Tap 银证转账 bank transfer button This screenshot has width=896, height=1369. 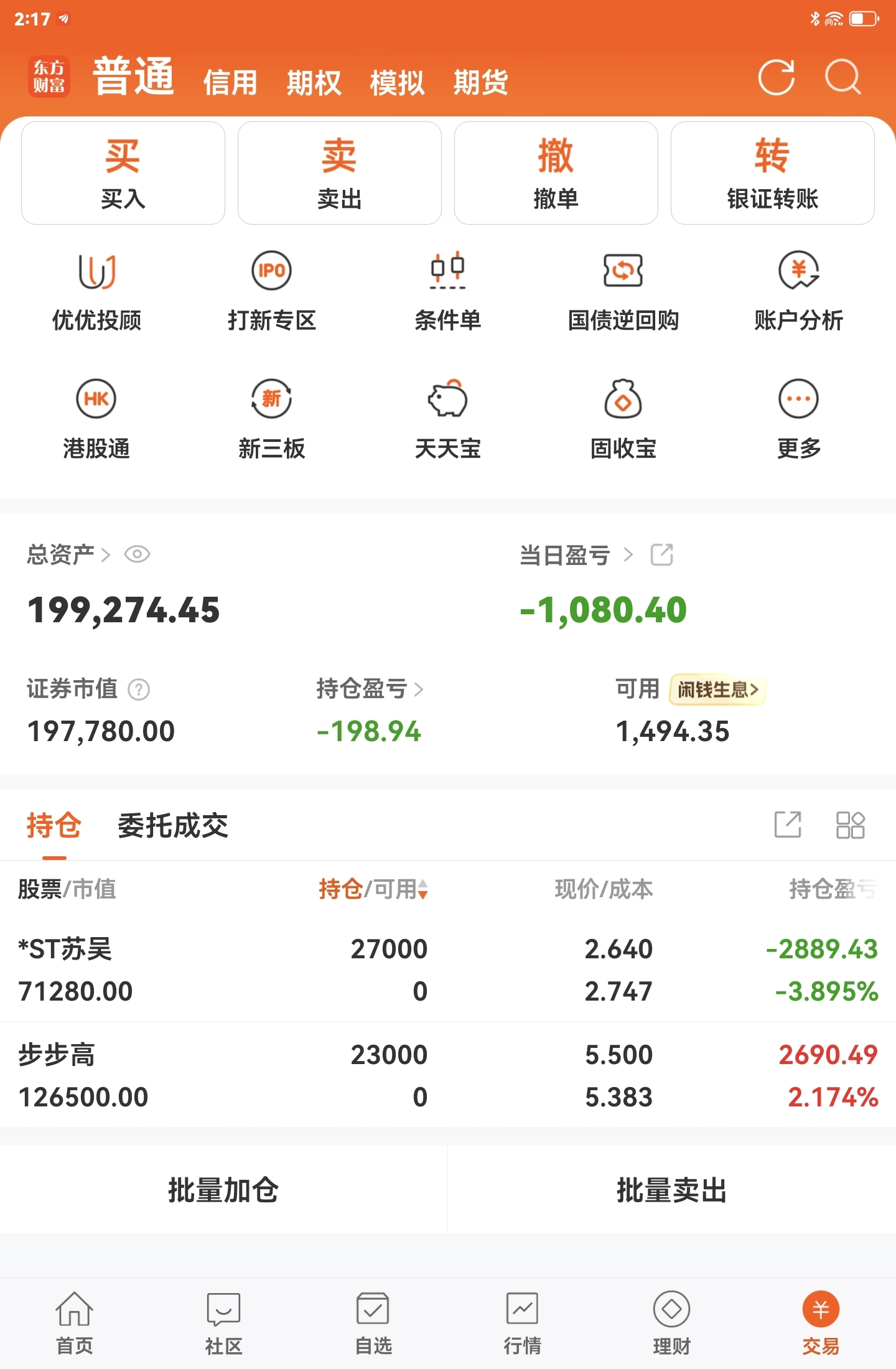coord(773,173)
